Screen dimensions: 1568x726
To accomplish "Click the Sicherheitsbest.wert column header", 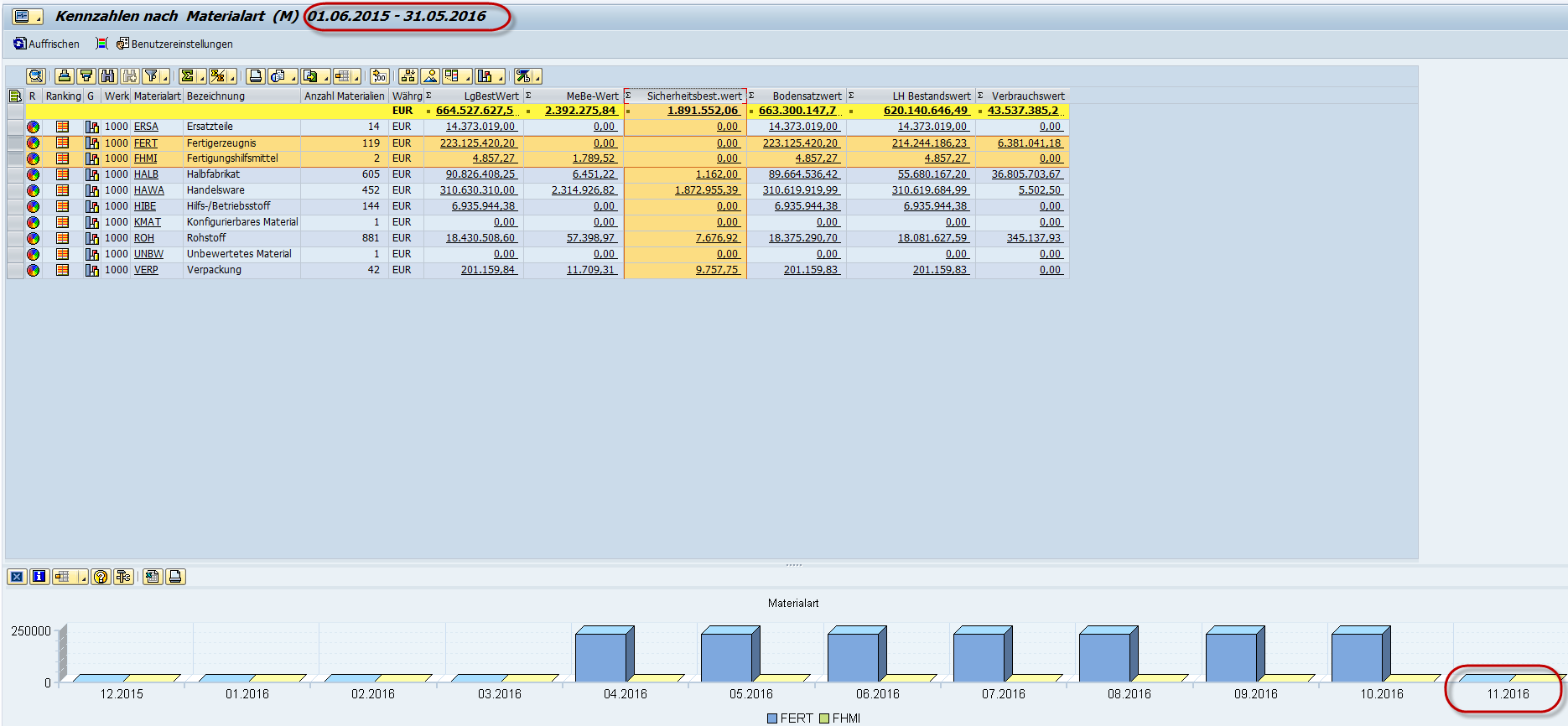I will point(693,96).
